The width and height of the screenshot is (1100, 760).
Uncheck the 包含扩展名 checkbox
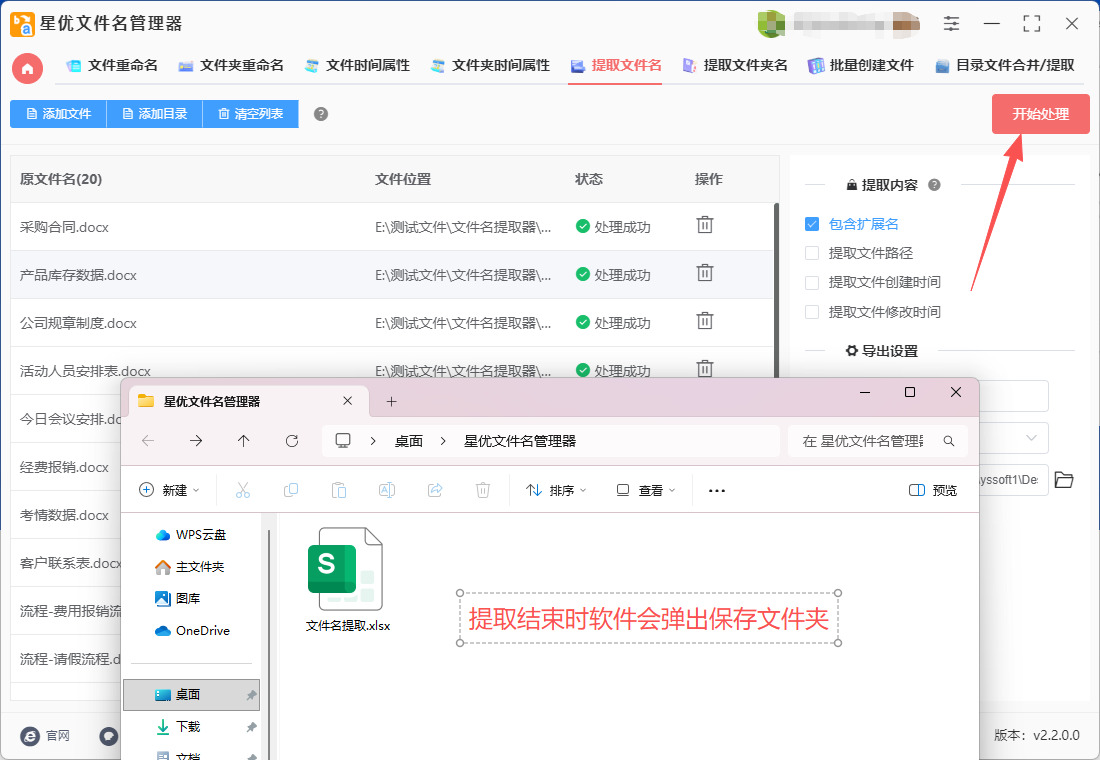[812, 224]
